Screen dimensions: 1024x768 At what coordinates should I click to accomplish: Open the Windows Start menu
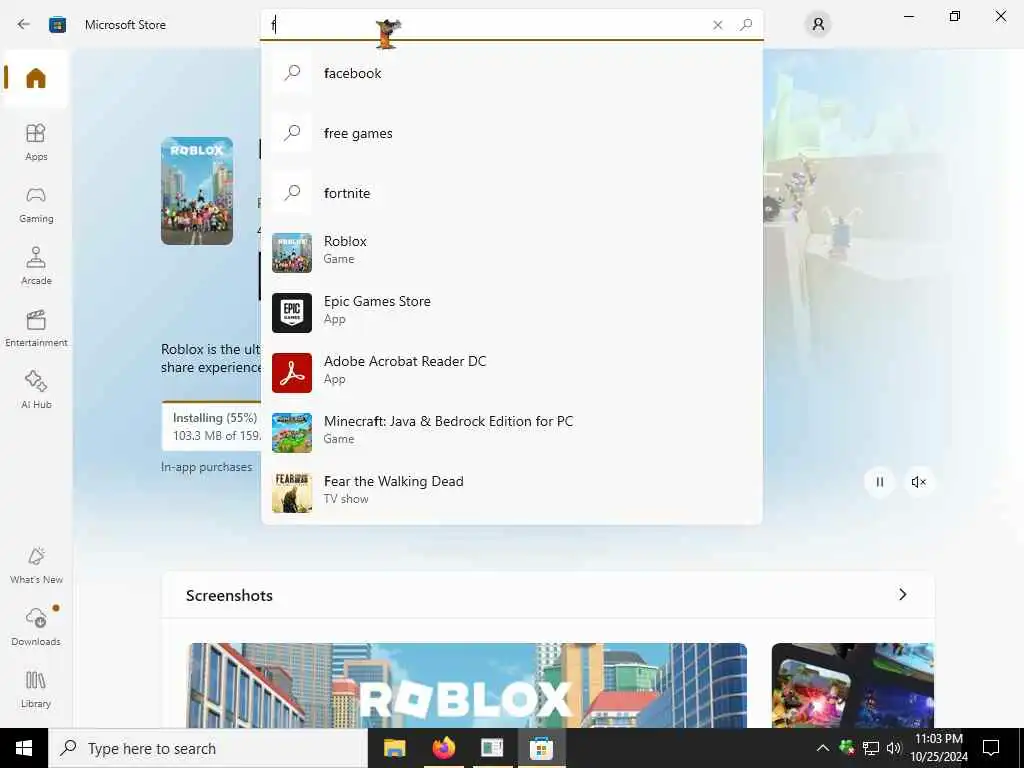pyautogui.click(x=24, y=748)
